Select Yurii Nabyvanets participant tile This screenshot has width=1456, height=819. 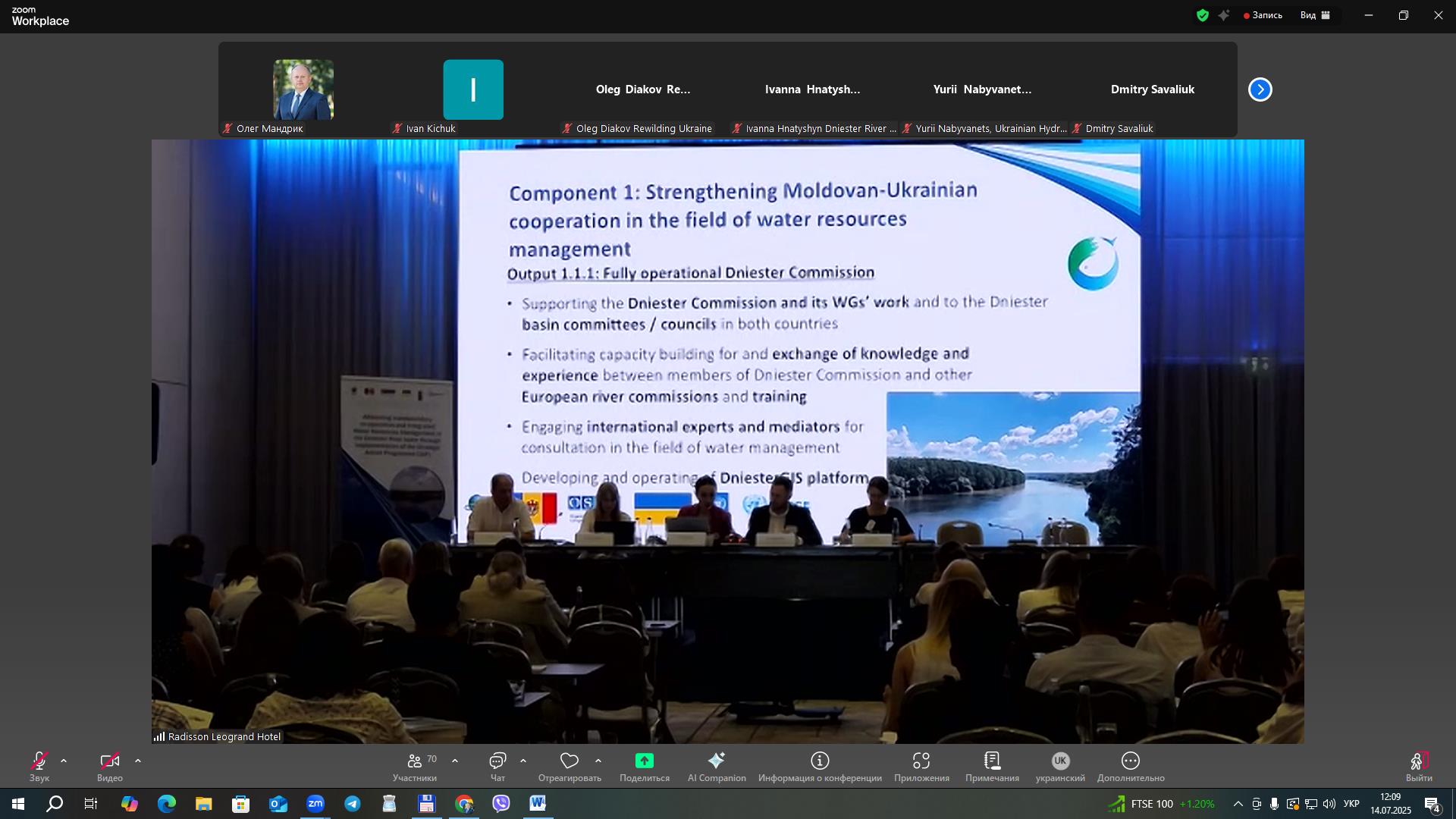(983, 89)
